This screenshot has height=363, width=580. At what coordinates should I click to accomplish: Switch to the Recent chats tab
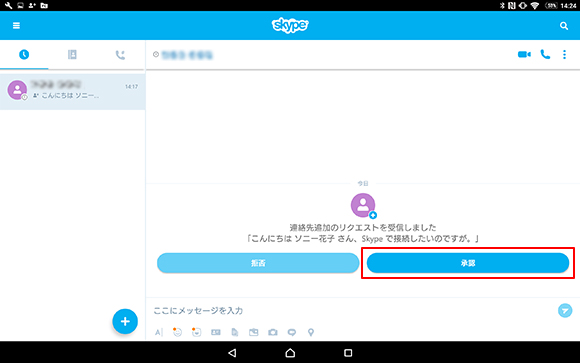coord(24,55)
